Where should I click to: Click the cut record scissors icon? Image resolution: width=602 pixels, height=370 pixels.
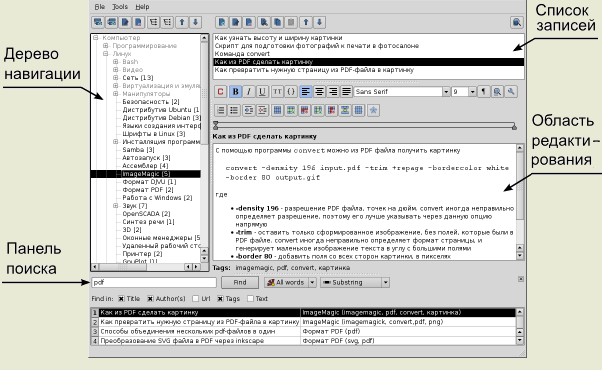264,22
